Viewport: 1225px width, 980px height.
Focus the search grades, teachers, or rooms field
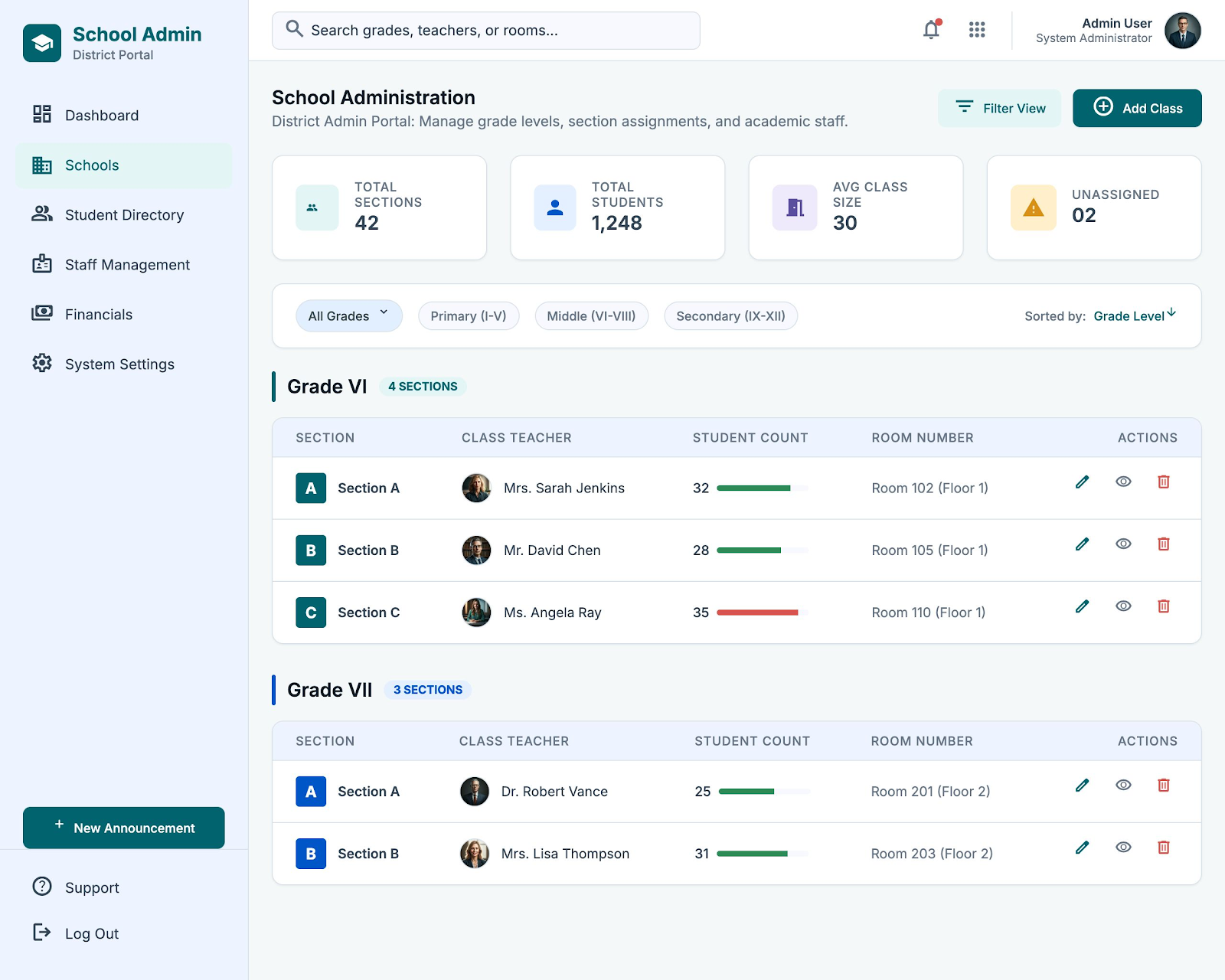pyautogui.click(x=486, y=31)
